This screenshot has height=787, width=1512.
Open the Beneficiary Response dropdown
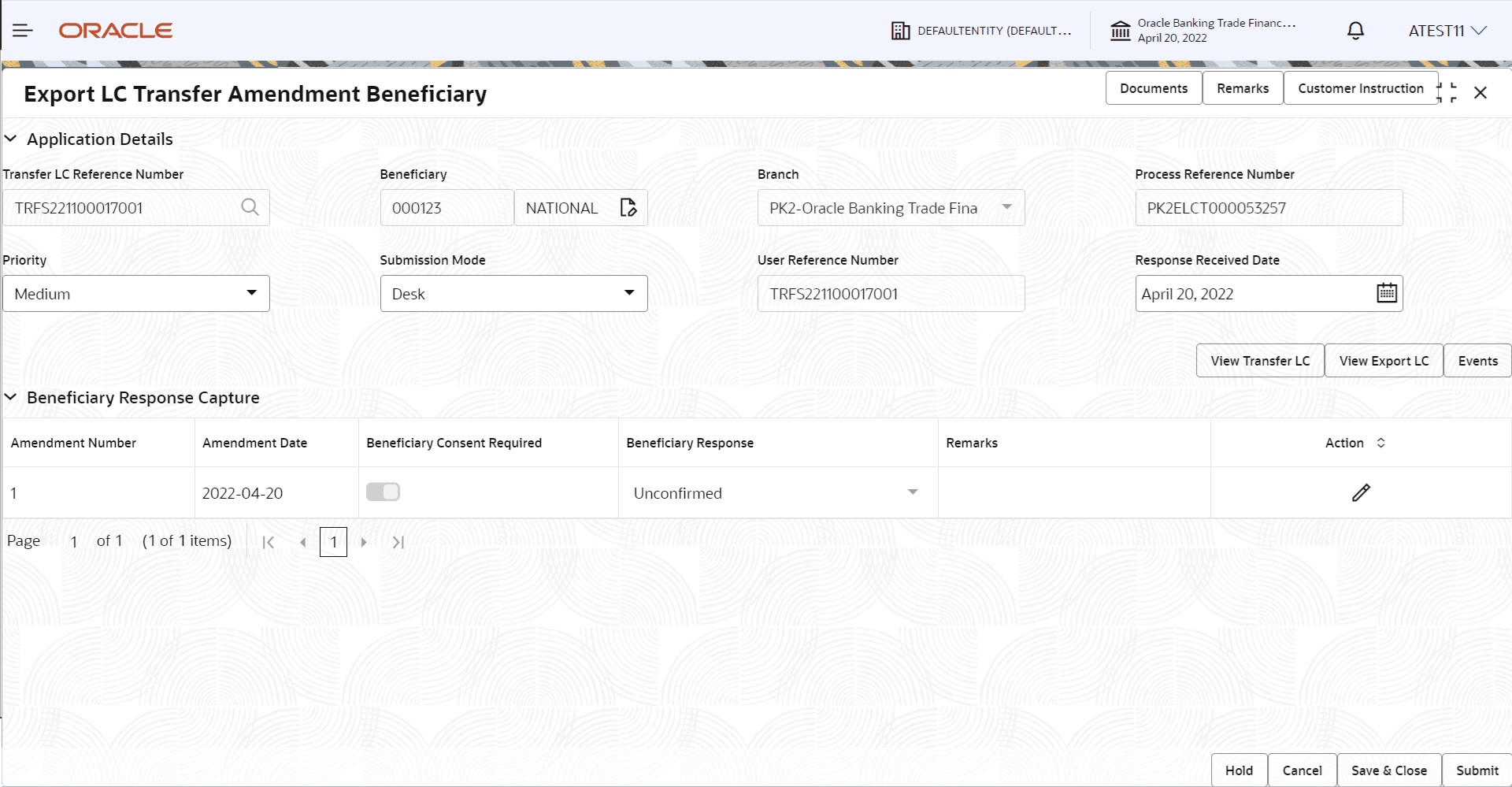912,492
